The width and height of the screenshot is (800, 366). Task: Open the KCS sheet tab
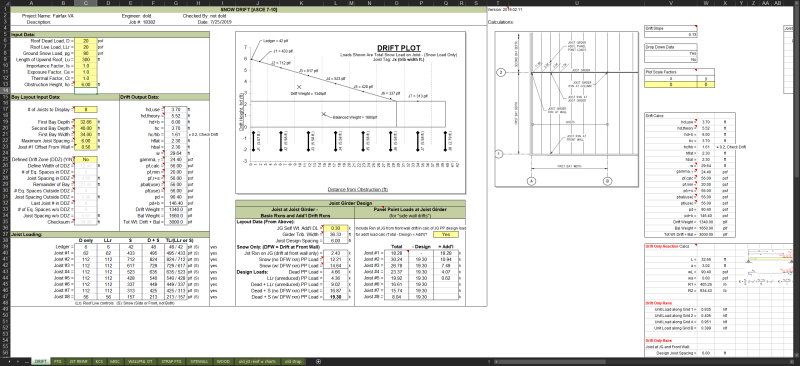pos(99,361)
